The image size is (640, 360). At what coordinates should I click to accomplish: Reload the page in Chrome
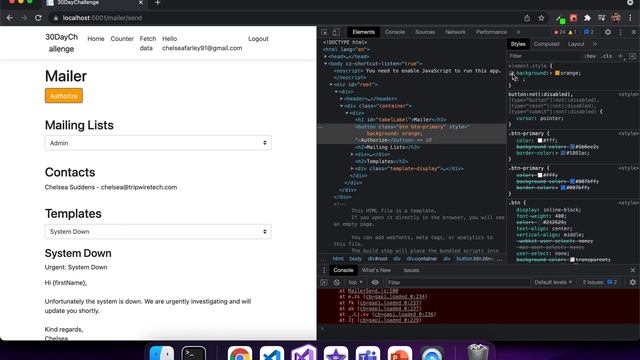click(38, 18)
